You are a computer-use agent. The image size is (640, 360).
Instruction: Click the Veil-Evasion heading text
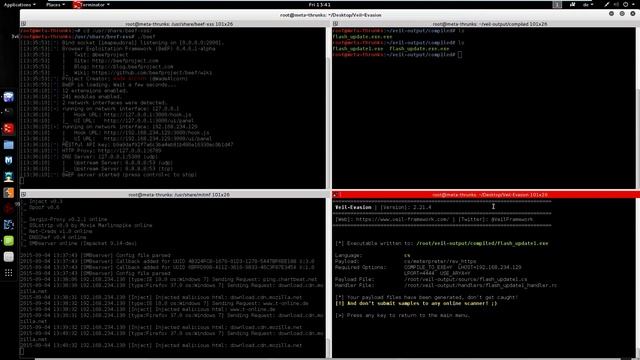[353, 207]
